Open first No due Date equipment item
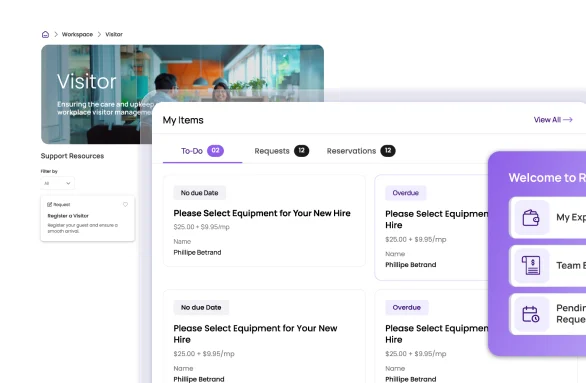586x383 pixels. click(x=264, y=220)
